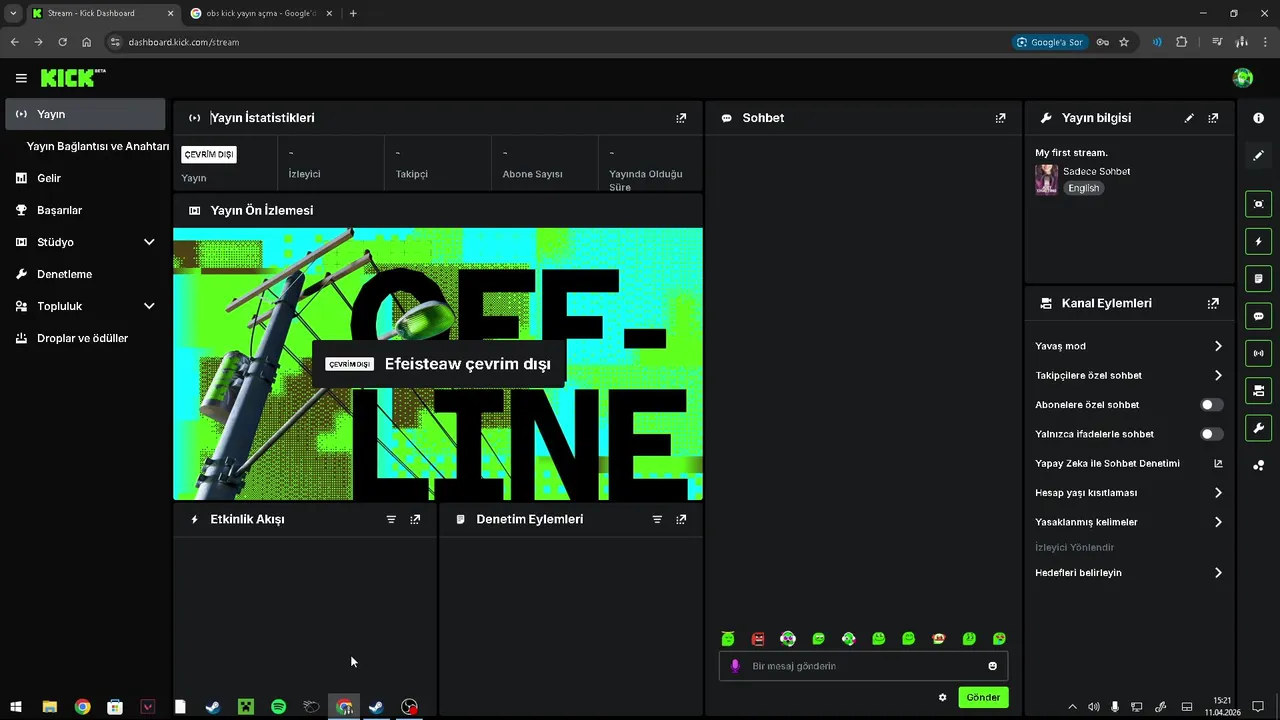Image resolution: width=1280 pixels, height=720 pixels.
Task: Click the browser address bar URL
Action: (183, 42)
